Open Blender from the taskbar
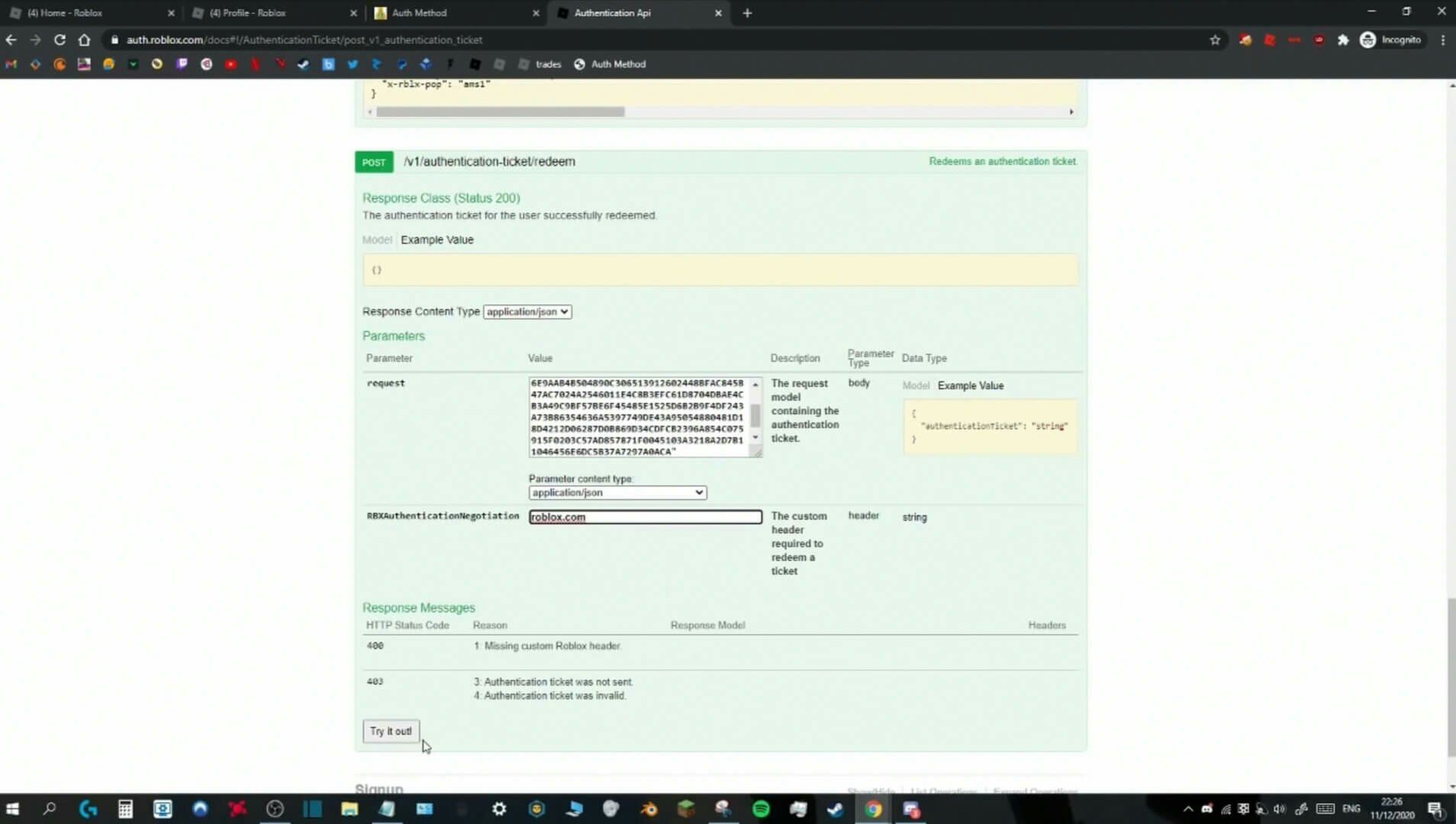The image size is (1456, 824). (649, 809)
